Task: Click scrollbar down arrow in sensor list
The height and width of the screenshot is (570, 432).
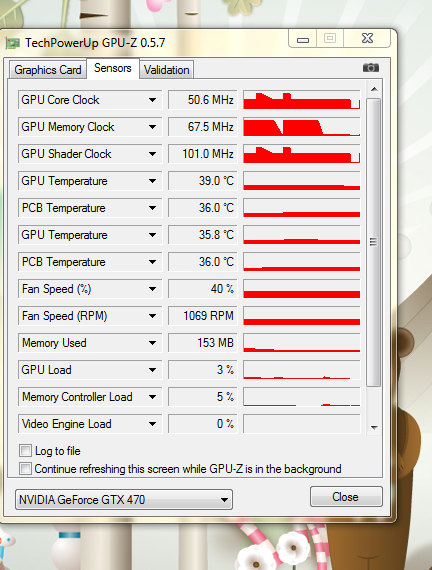Action: (x=374, y=428)
